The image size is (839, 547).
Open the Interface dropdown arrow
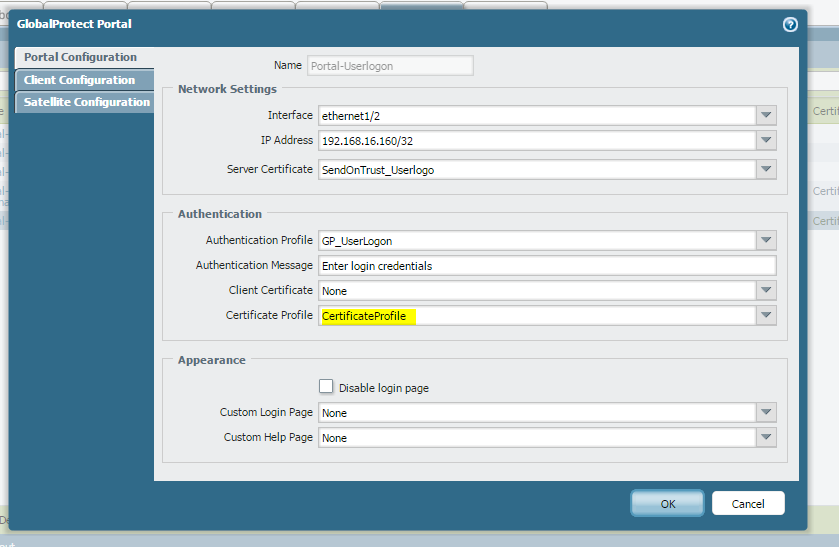766,115
